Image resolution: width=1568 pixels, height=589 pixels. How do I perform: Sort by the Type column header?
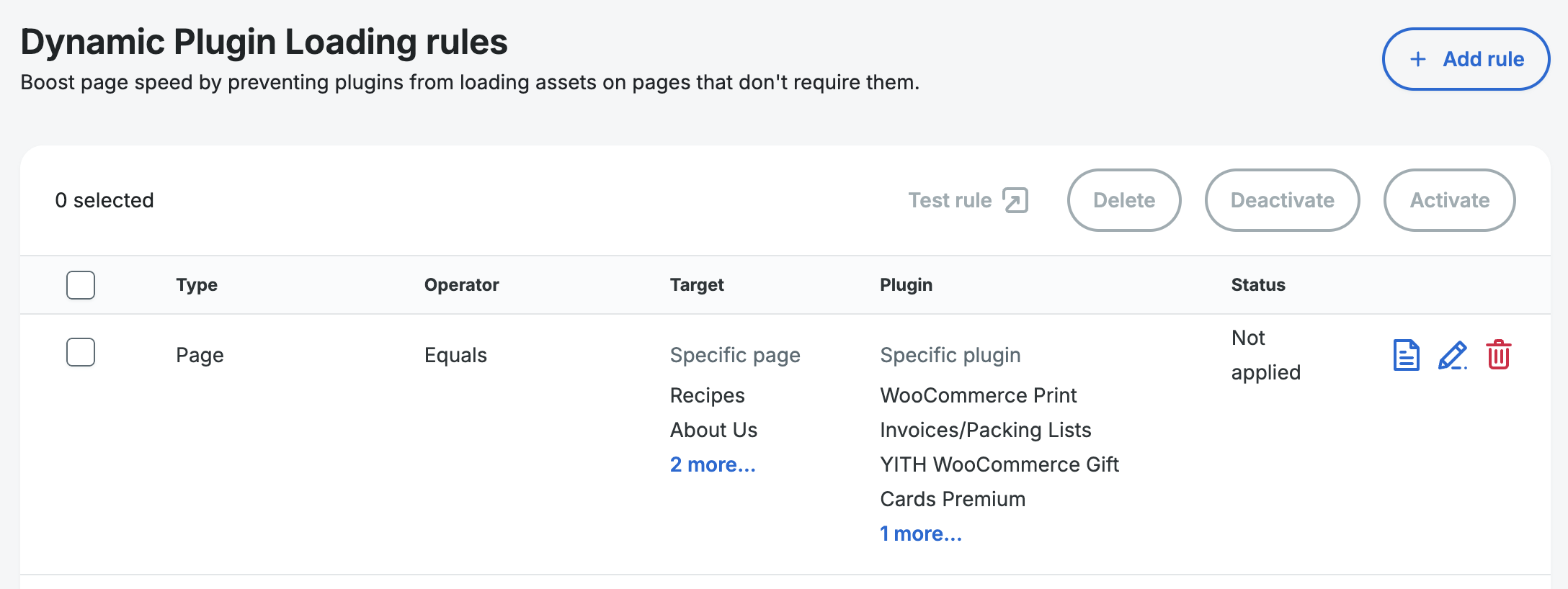[197, 285]
